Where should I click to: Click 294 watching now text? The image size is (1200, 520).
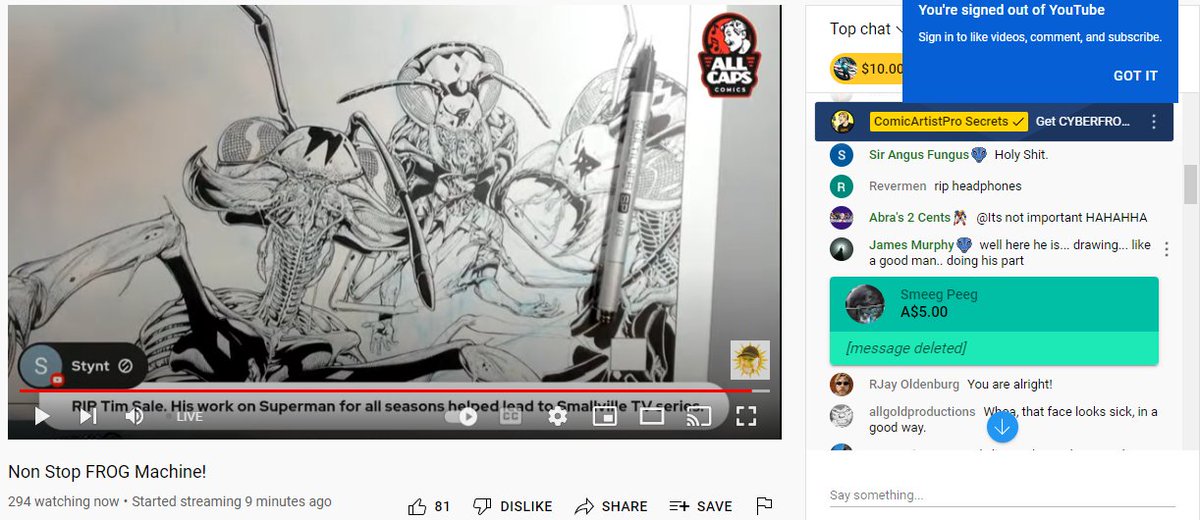click(x=63, y=501)
